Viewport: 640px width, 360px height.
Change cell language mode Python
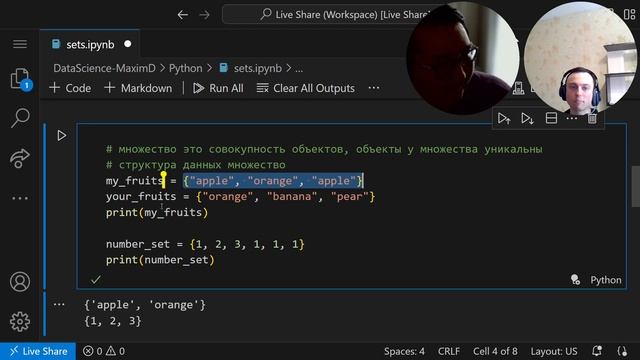pyautogui.click(x=606, y=280)
